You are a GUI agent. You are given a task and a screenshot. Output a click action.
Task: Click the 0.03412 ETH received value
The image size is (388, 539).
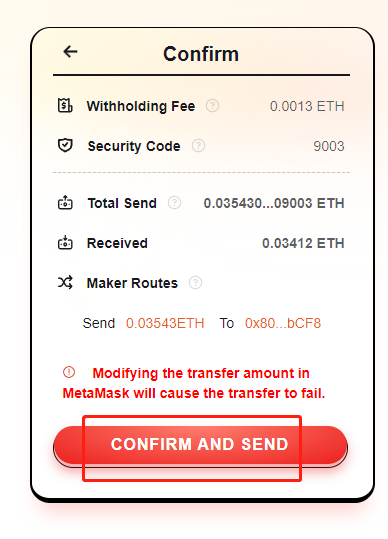point(303,243)
